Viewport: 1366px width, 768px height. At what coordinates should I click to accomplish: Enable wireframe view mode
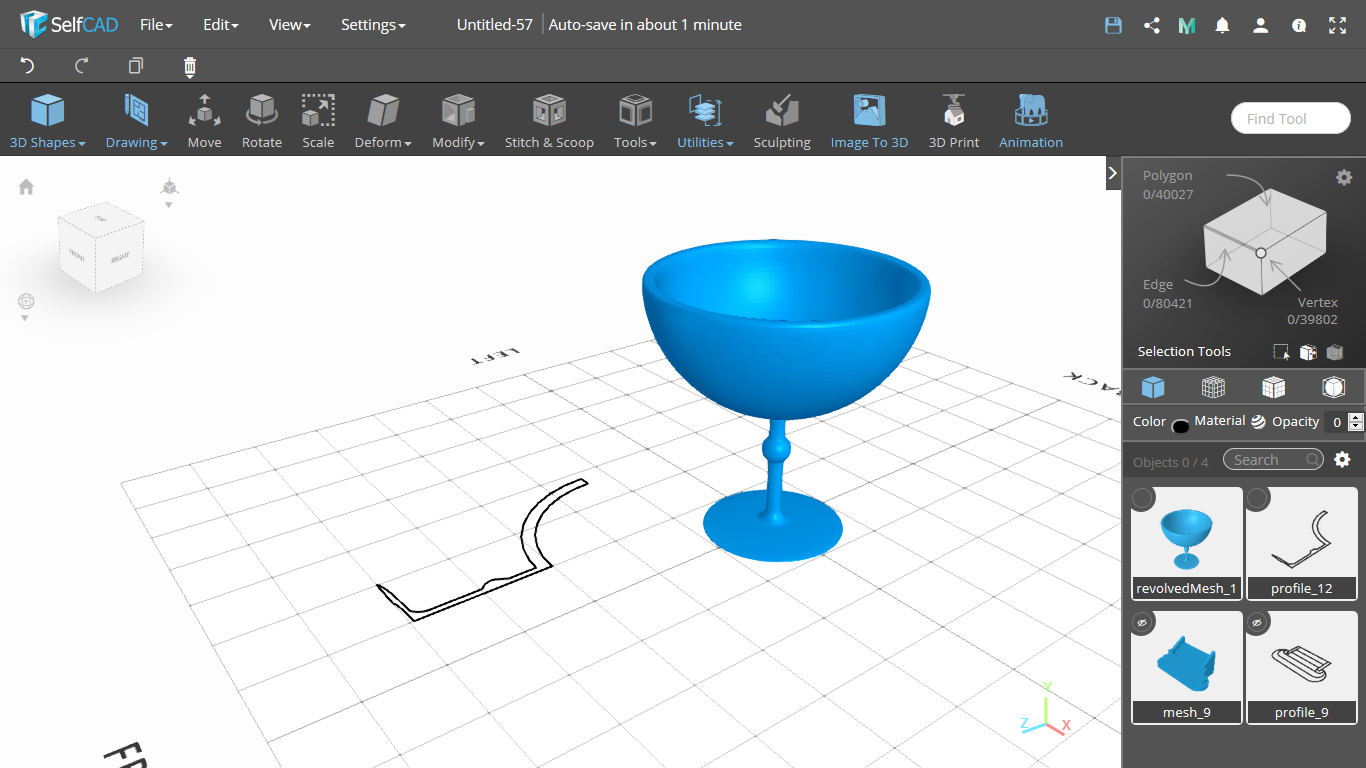pyautogui.click(x=1213, y=387)
